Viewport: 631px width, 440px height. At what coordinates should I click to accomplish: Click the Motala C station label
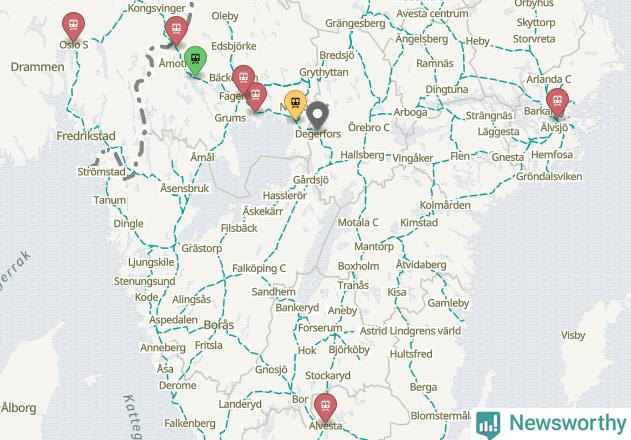click(358, 223)
